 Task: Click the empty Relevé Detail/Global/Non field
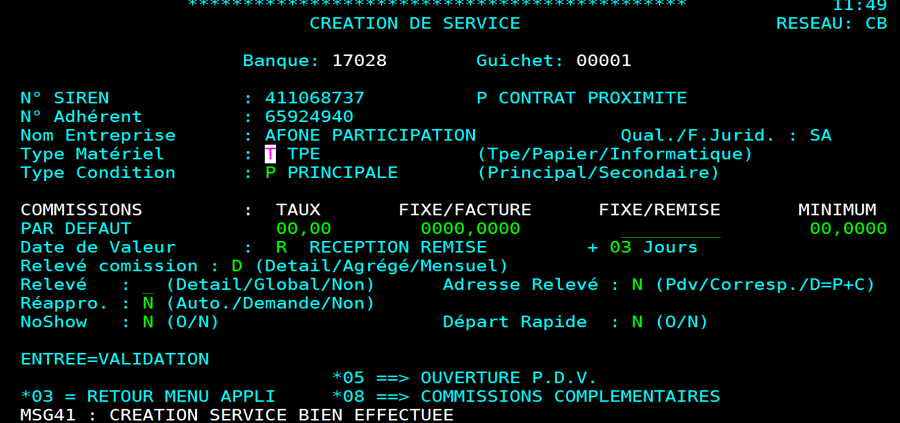coord(148,285)
